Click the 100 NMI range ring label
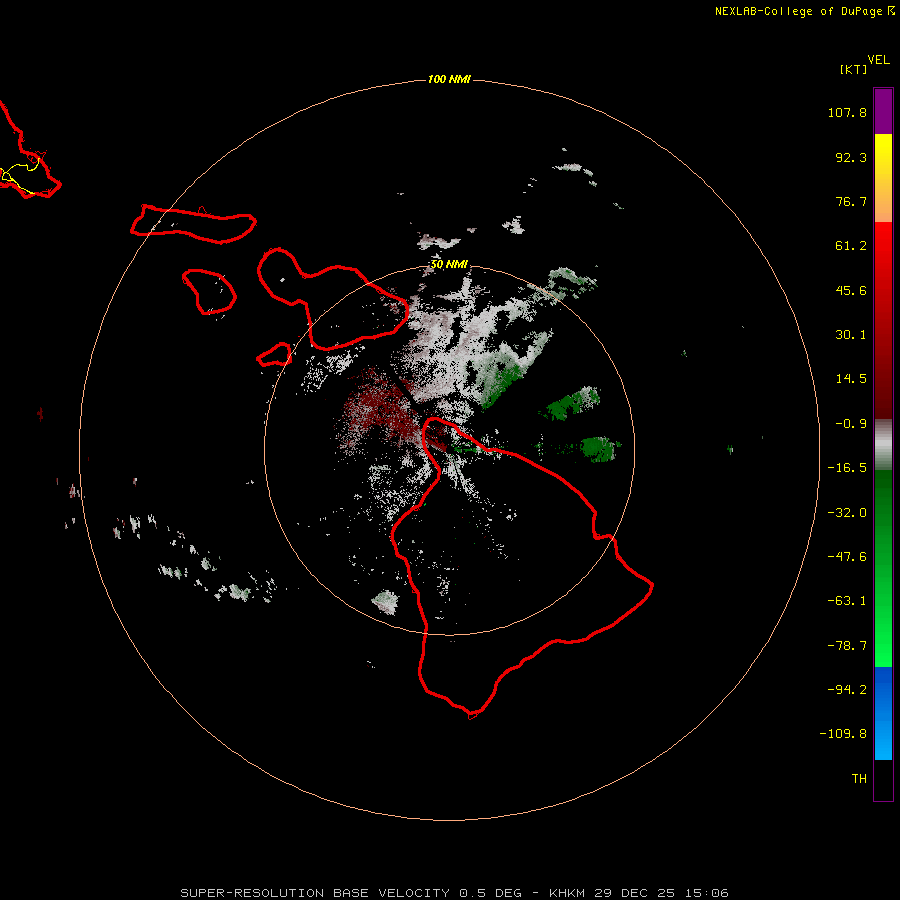 (449, 79)
